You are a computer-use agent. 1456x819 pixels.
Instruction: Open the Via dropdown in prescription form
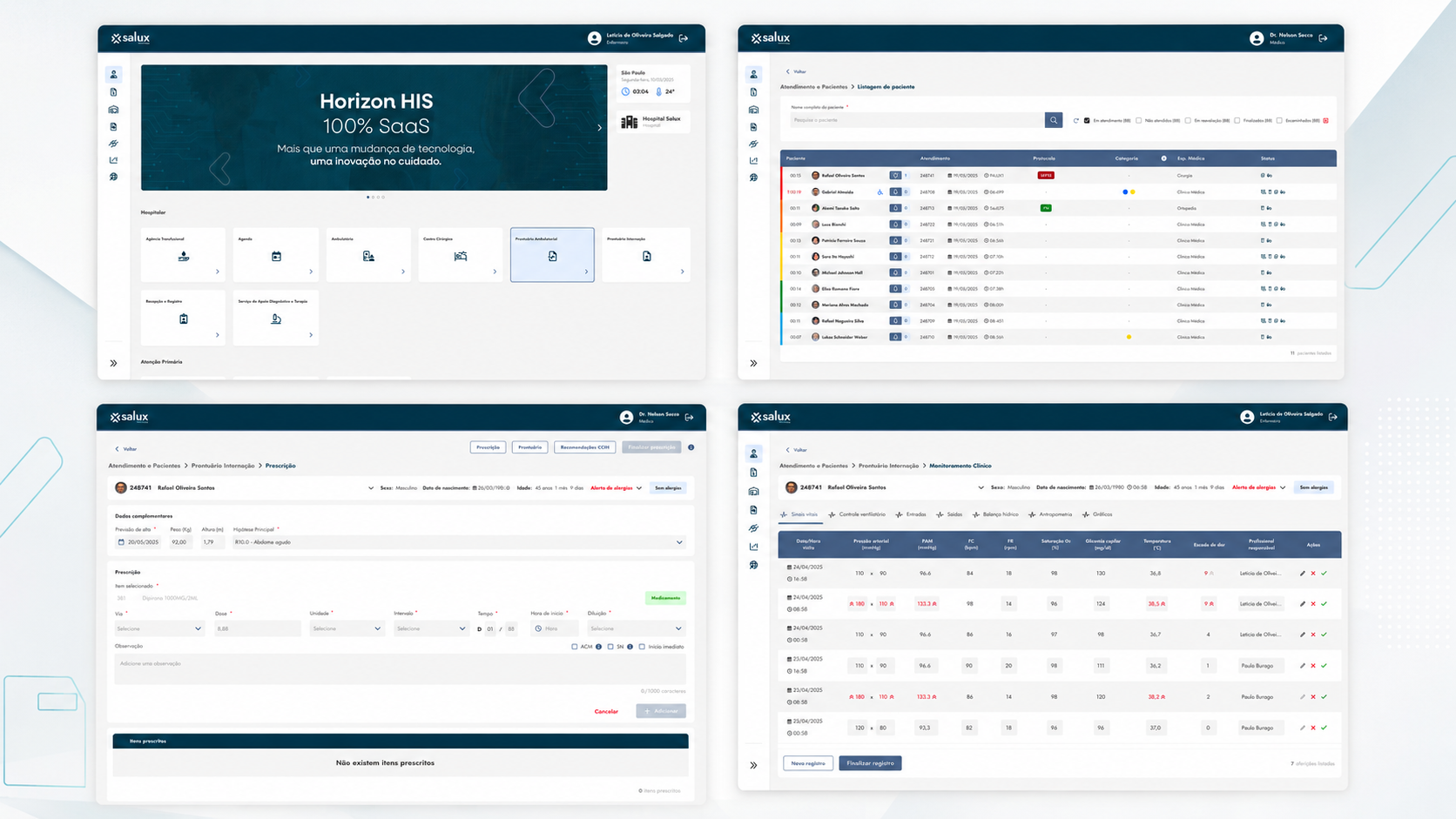[159, 628]
